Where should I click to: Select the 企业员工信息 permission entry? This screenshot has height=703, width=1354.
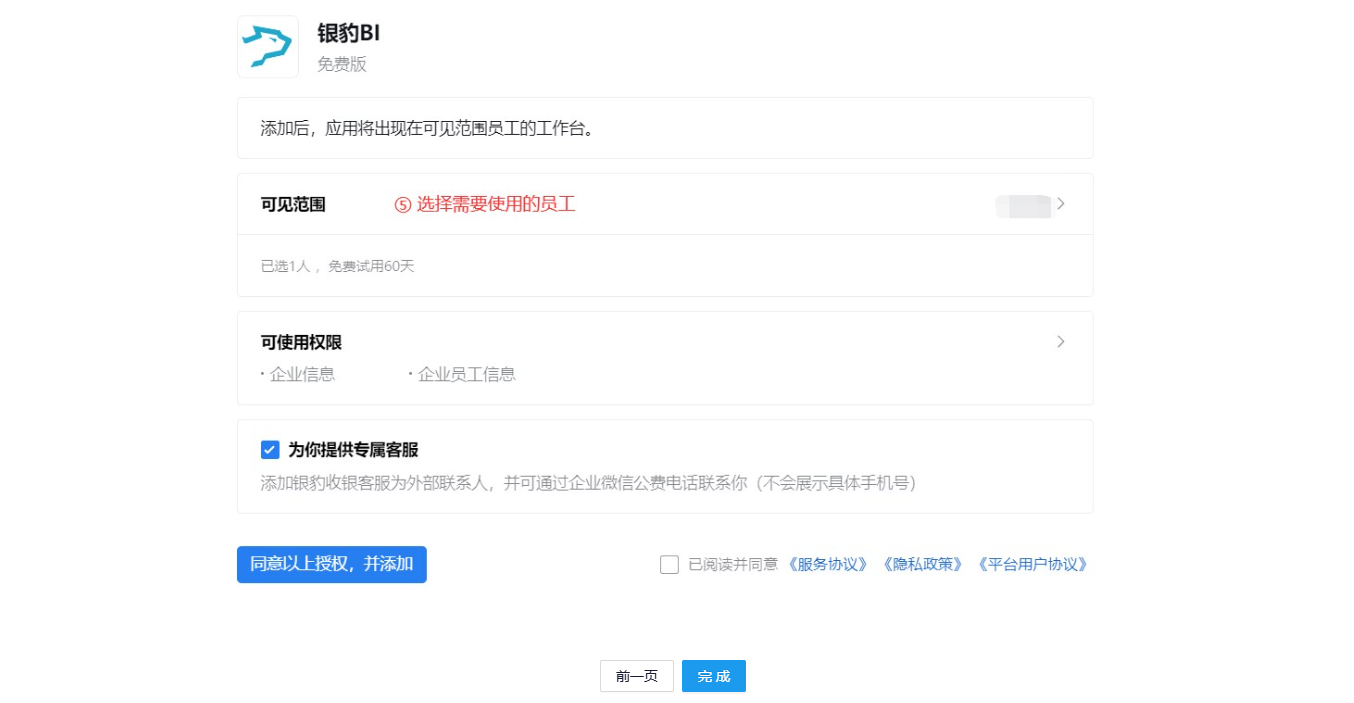tap(467, 373)
